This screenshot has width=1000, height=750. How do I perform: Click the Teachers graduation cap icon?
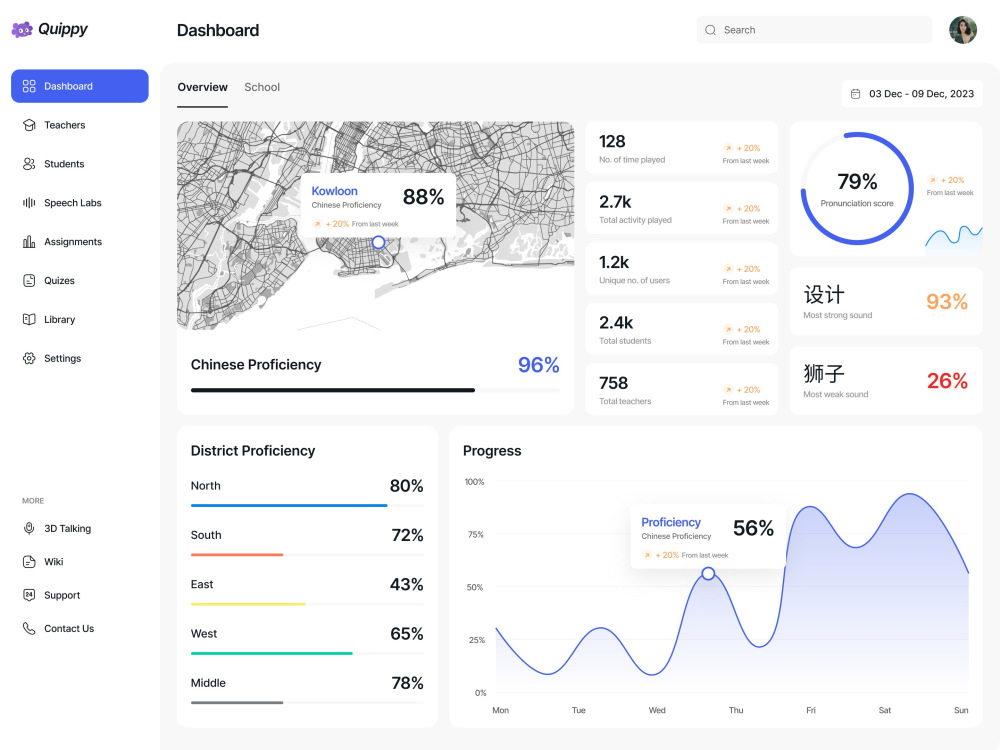[x=29, y=125]
